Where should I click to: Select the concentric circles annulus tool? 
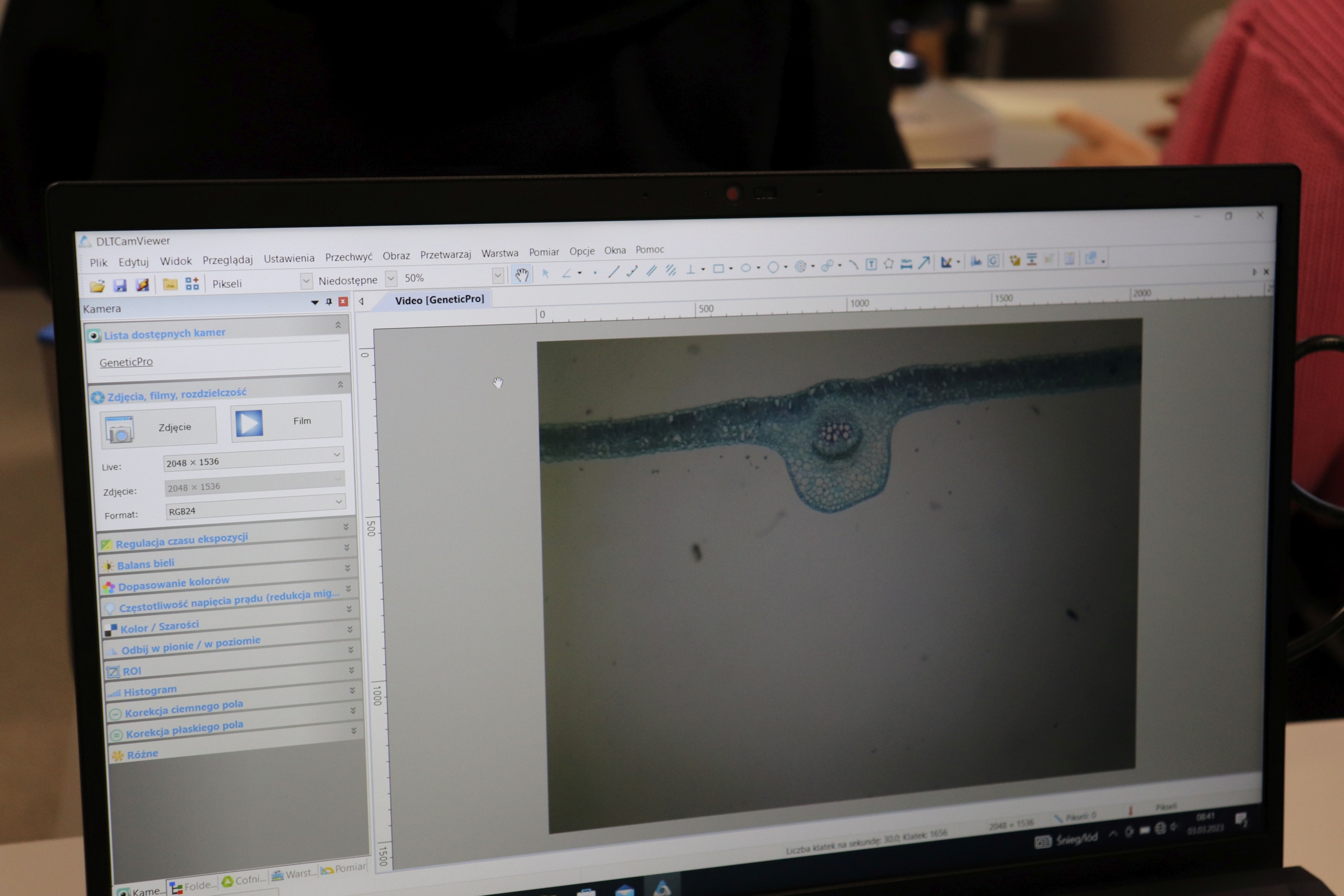pyautogui.click(x=801, y=266)
